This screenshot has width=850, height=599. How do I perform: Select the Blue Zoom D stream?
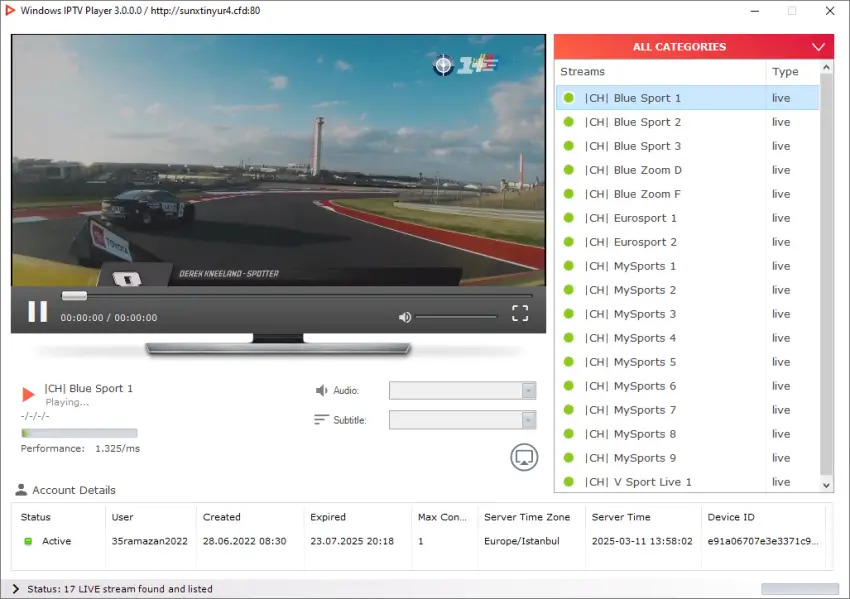[687, 170]
